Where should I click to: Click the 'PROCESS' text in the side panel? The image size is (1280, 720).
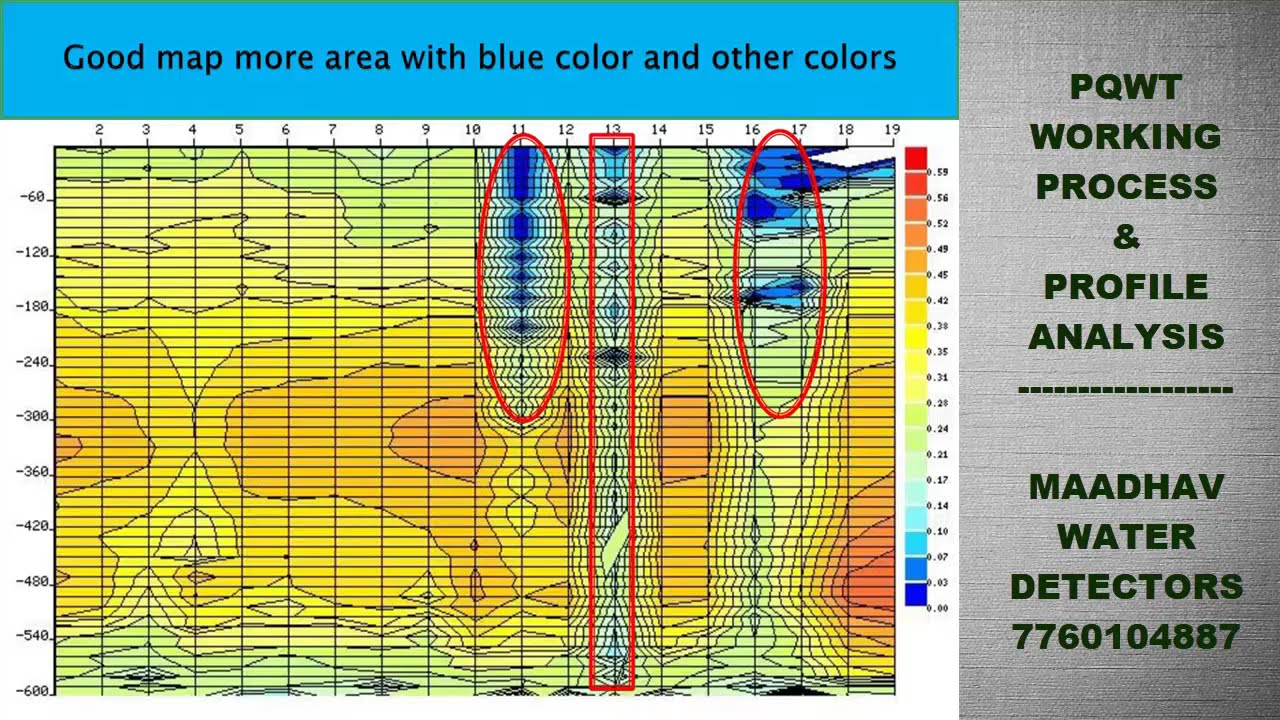(x=1125, y=187)
